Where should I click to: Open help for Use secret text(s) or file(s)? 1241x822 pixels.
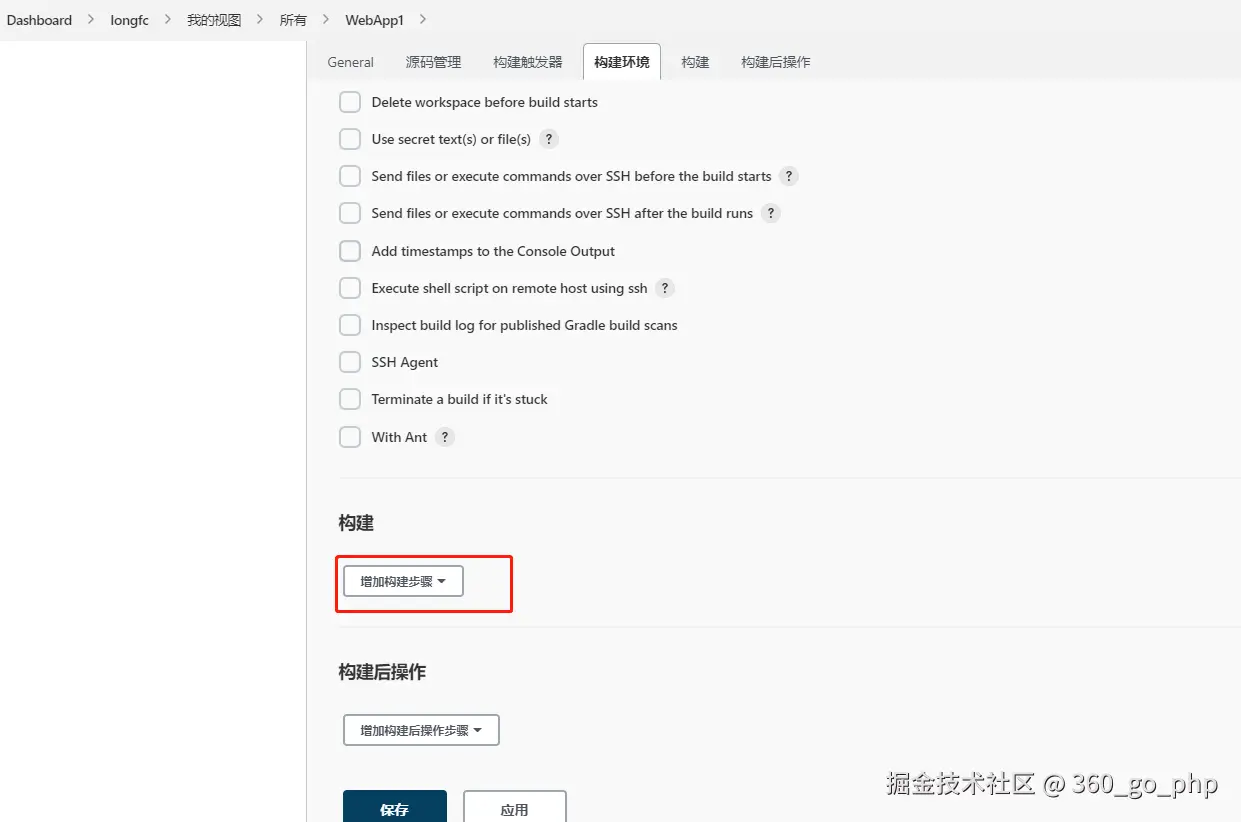(x=549, y=139)
